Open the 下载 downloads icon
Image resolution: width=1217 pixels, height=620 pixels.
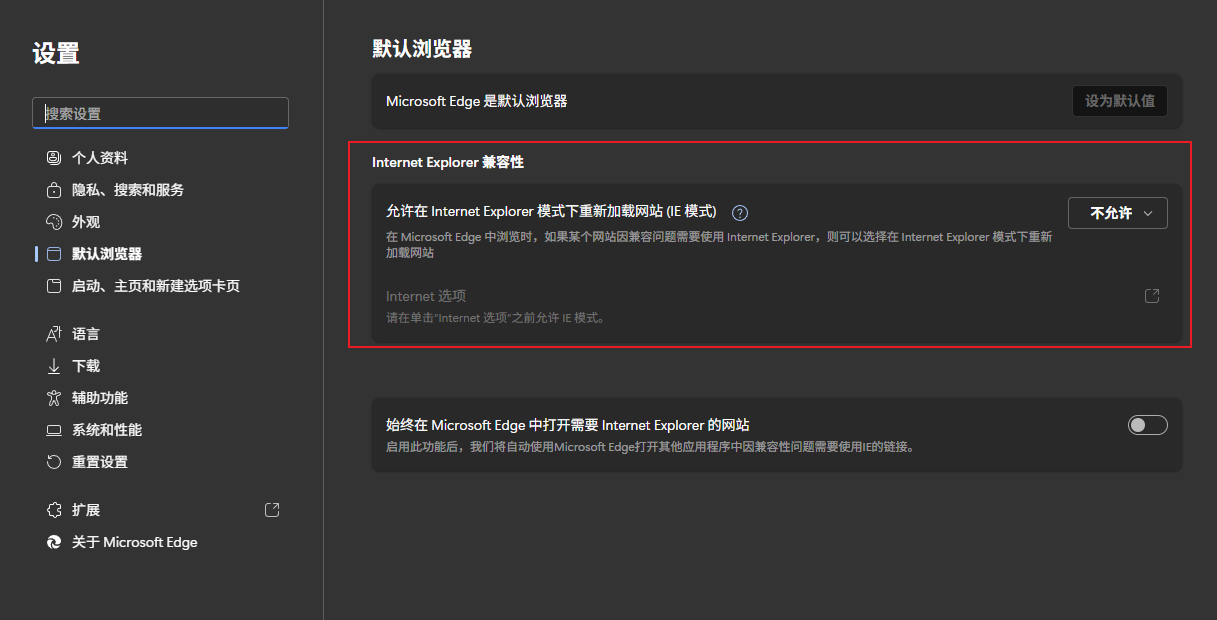point(53,365)
